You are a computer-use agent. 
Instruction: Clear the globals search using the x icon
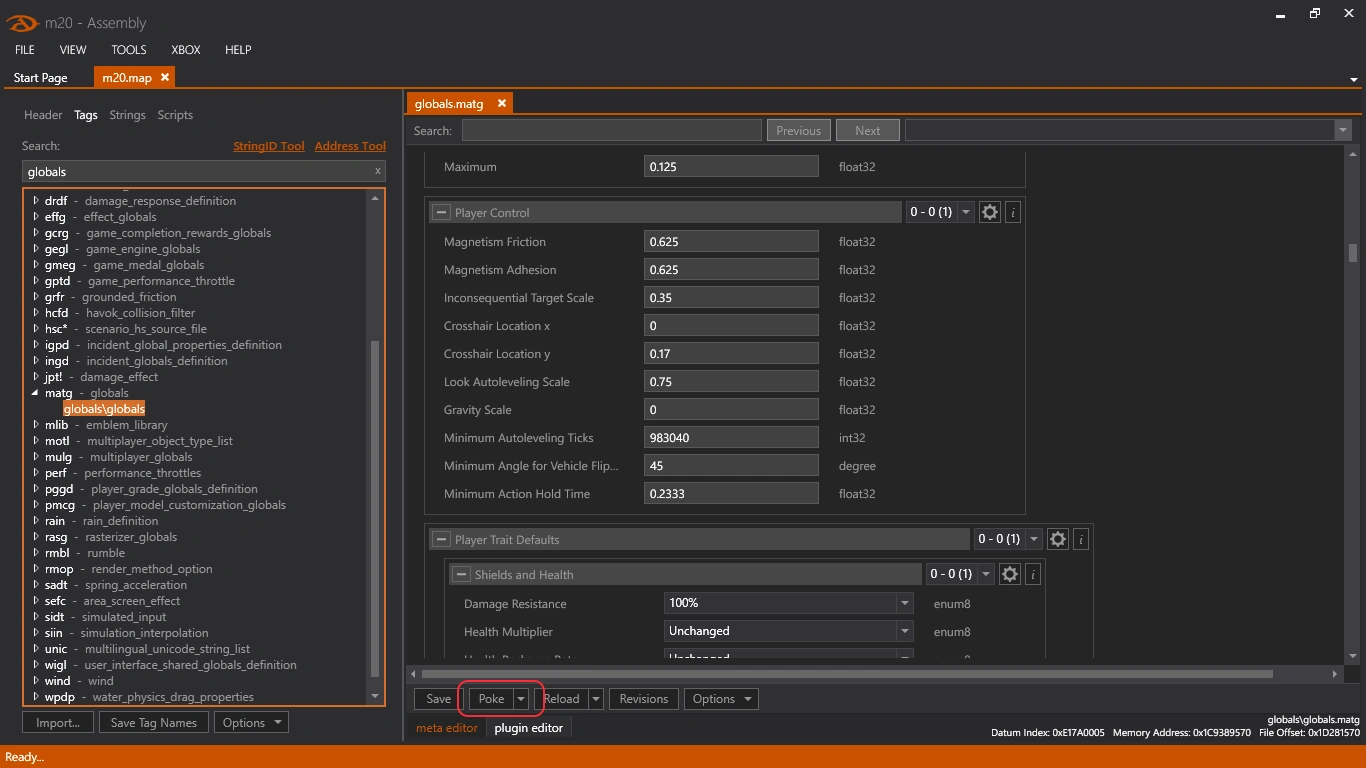(x=377, y=171)
